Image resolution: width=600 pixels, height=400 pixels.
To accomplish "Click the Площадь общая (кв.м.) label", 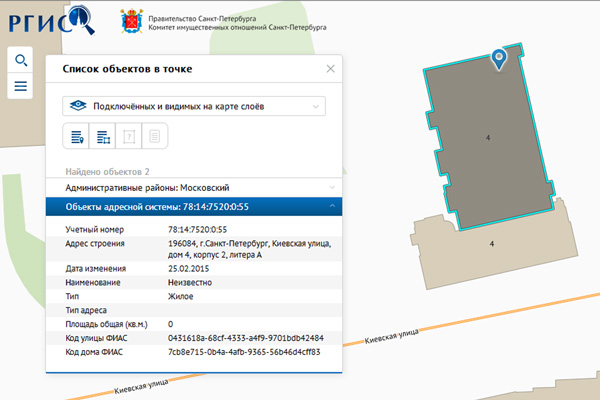I will 106,324.
